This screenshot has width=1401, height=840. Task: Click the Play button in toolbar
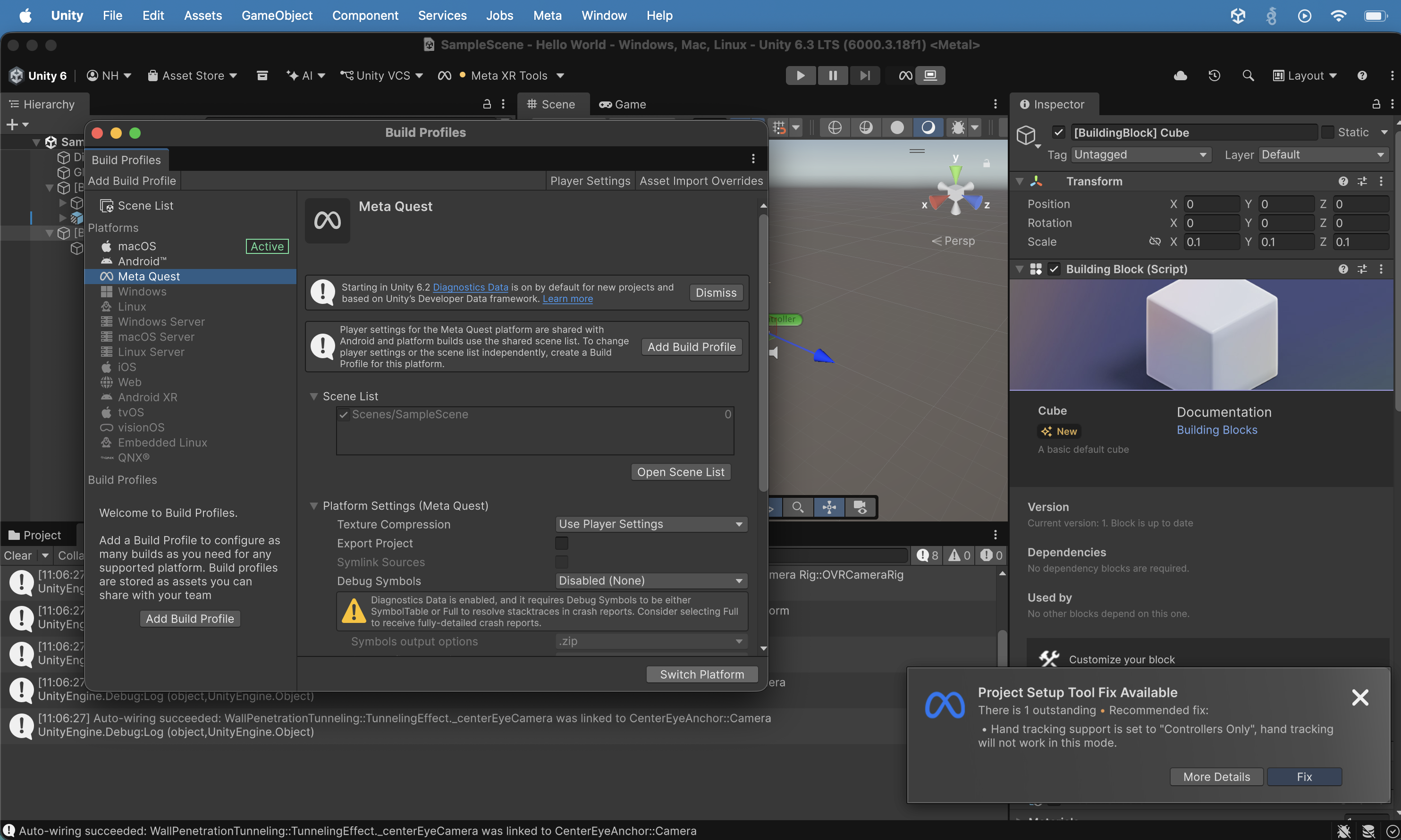tap(801, 76)
